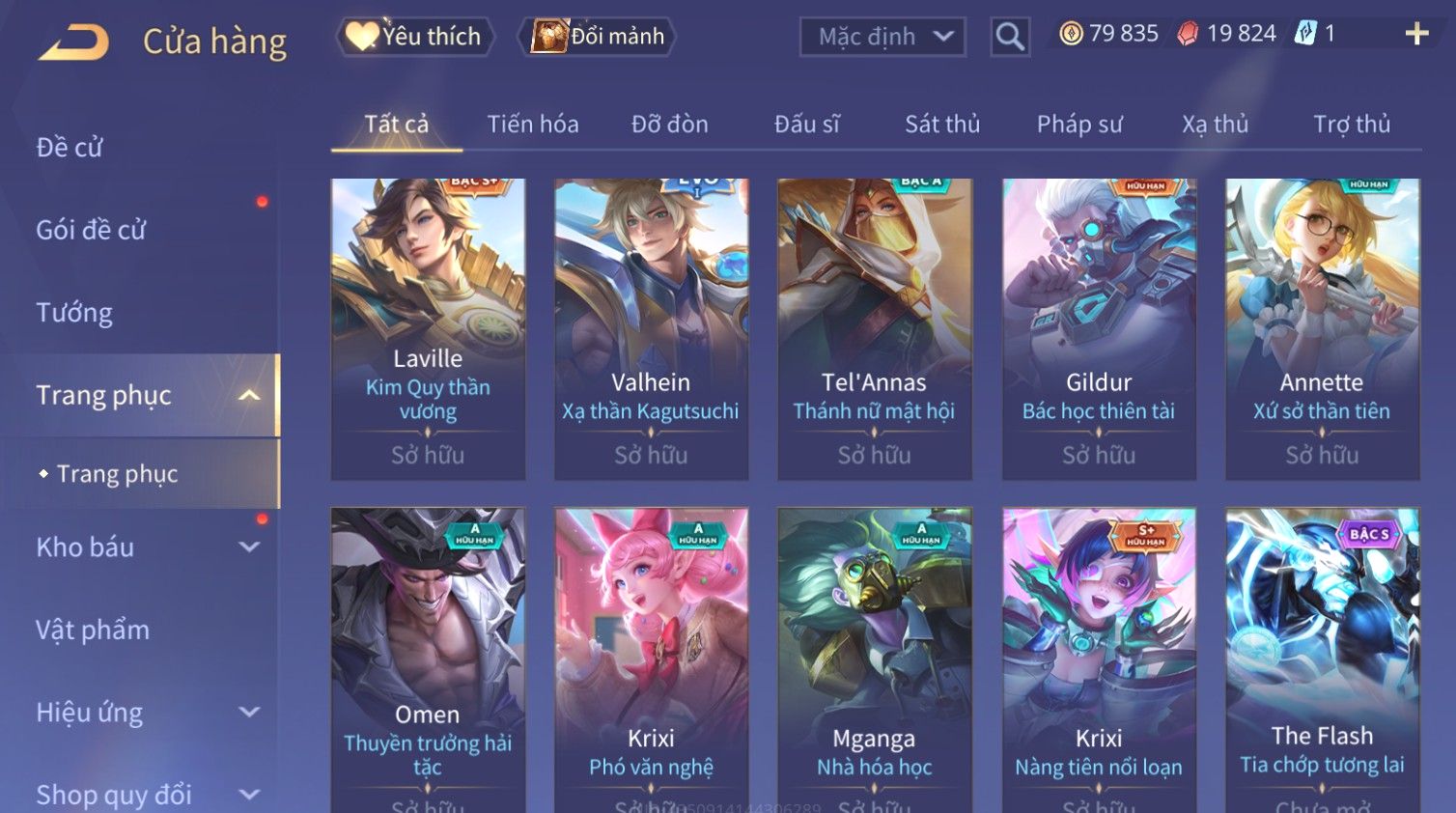Tap the red ruby currency icon
The image size is (1456, 813).
pos(1188,34)
